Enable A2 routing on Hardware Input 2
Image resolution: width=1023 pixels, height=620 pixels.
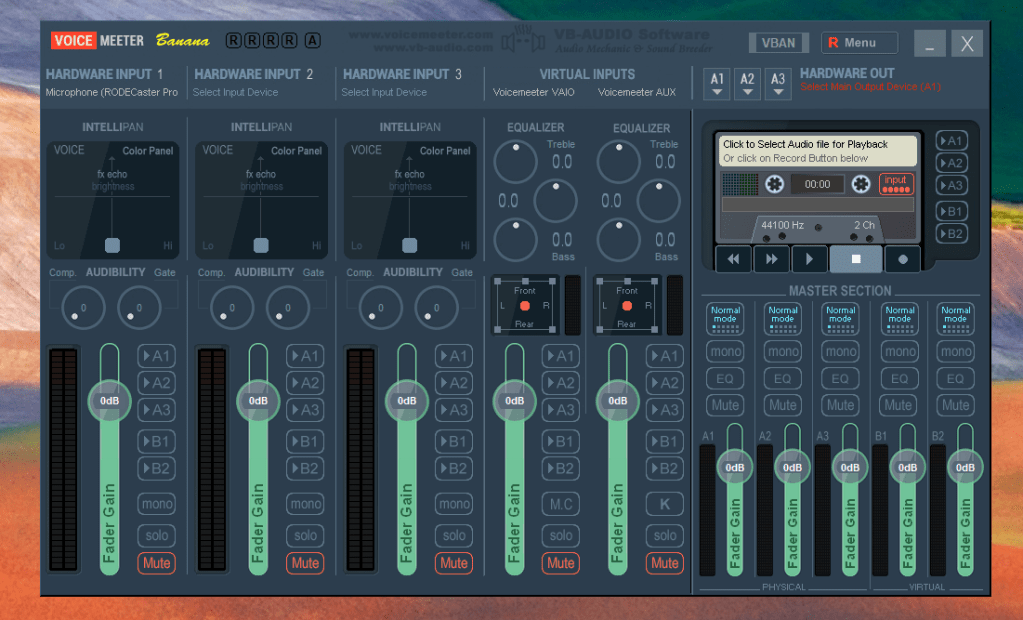click(305, 382)
